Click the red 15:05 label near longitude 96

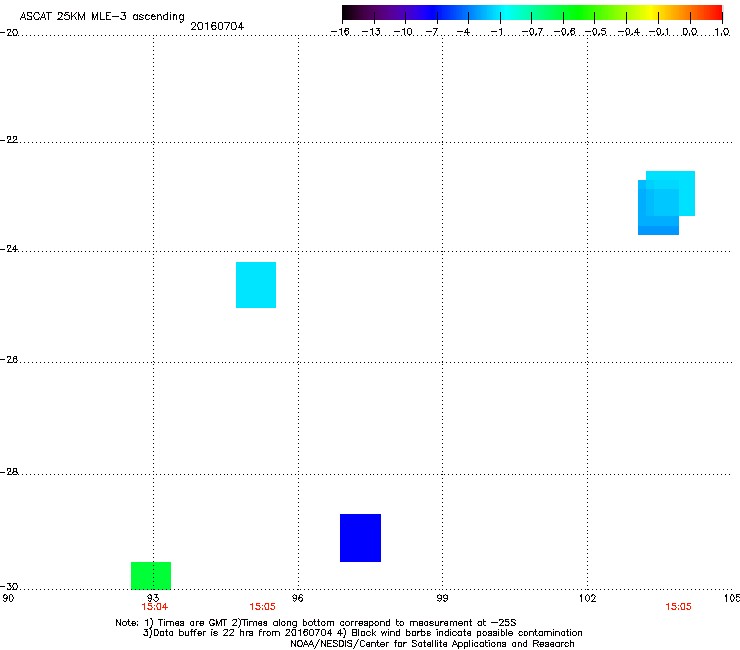[x=262, y=607]
